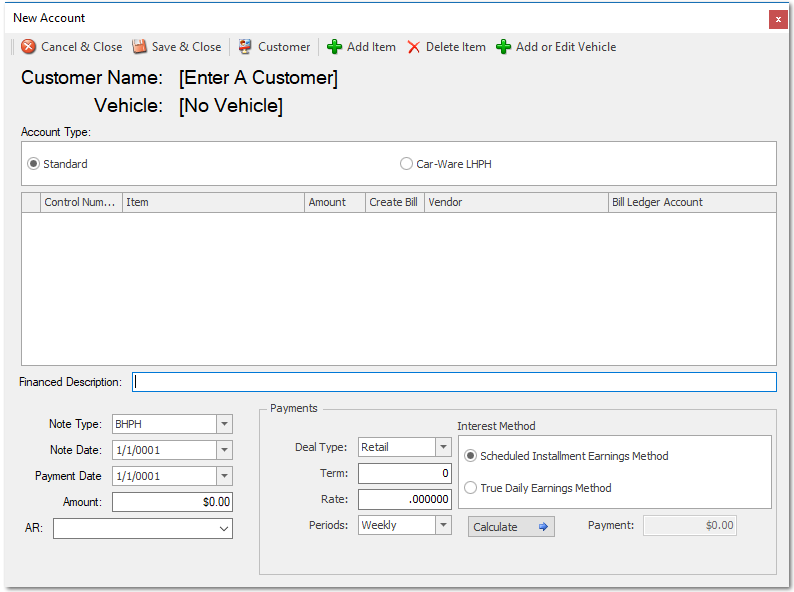Click the Item column header
This screenshot has height=592, width=794.
tap(213, 203)
